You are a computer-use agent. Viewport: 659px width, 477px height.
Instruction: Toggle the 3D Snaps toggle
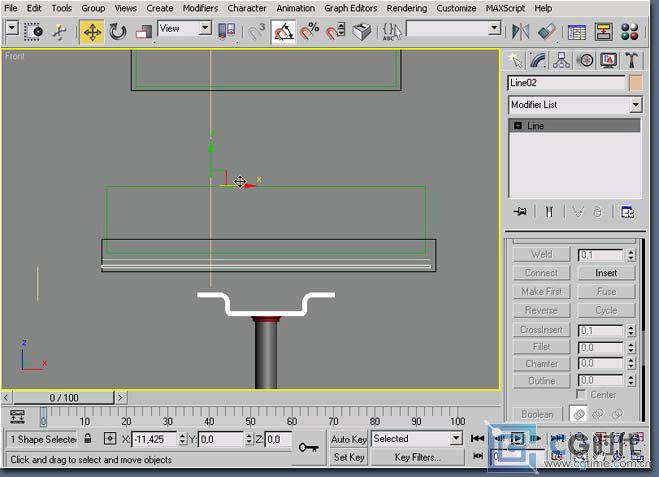tap(256, 32)
